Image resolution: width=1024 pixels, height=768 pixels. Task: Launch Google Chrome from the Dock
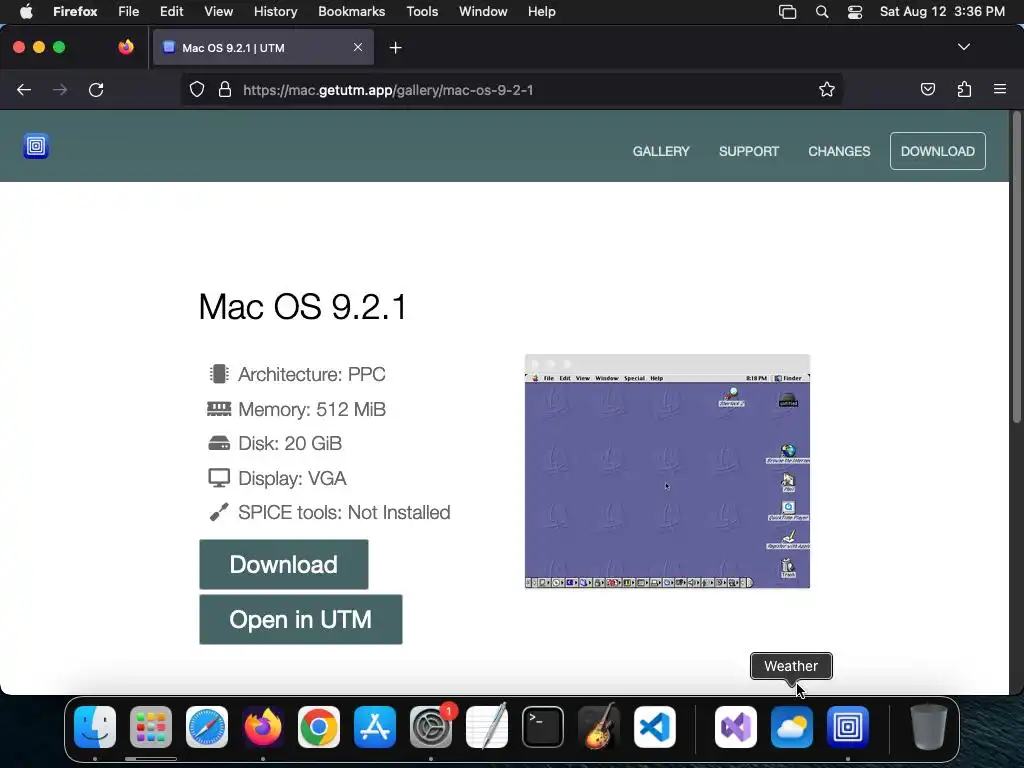coord(319,727)
